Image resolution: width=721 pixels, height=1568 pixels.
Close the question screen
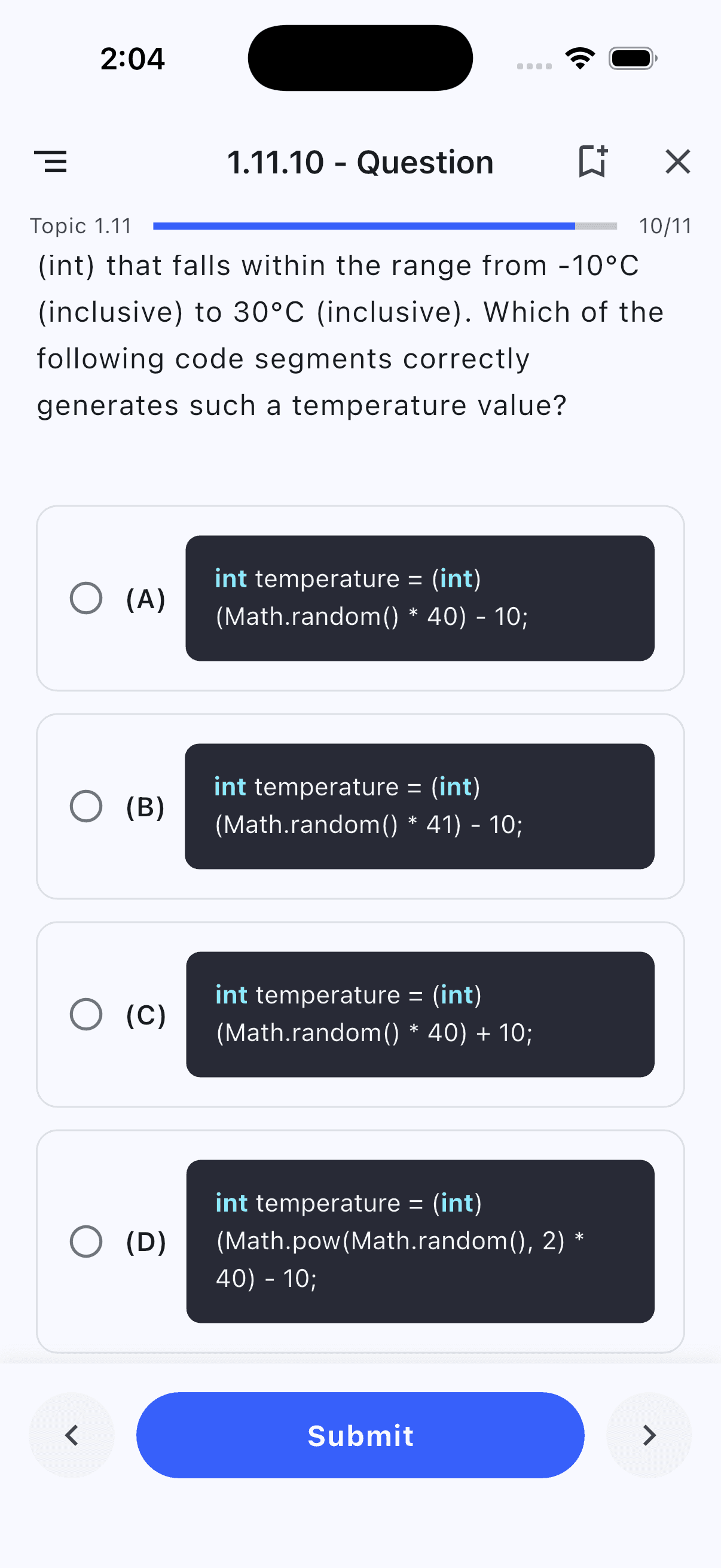(677, 162)
